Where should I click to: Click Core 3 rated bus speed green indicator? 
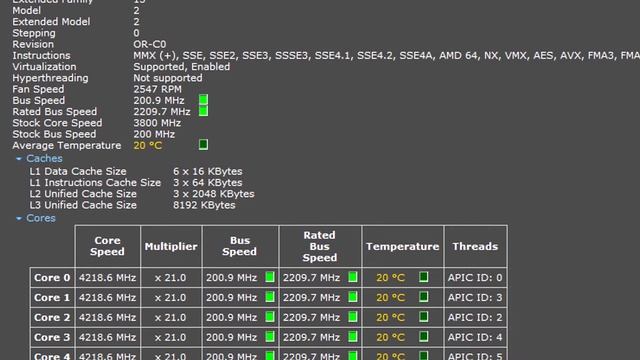[353, 337]
